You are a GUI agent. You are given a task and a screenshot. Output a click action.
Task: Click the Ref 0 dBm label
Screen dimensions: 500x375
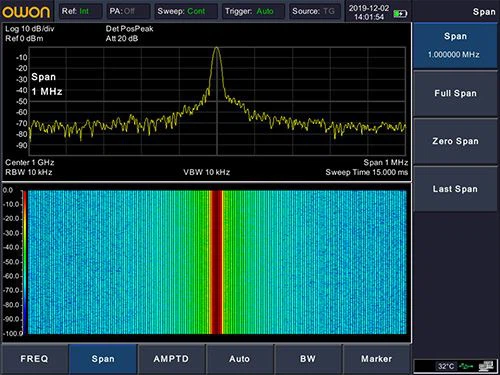coord(24,38)
